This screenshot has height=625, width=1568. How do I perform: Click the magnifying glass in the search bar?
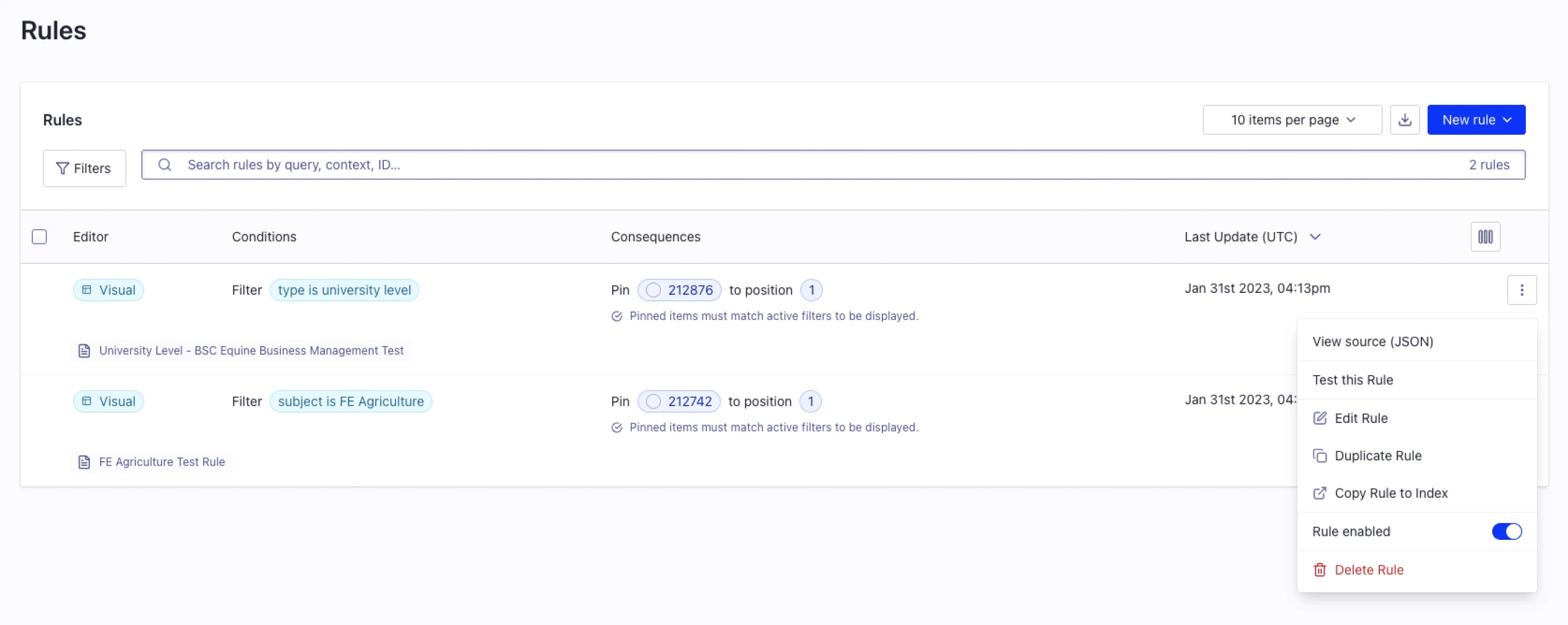click(x=164, y=164)
